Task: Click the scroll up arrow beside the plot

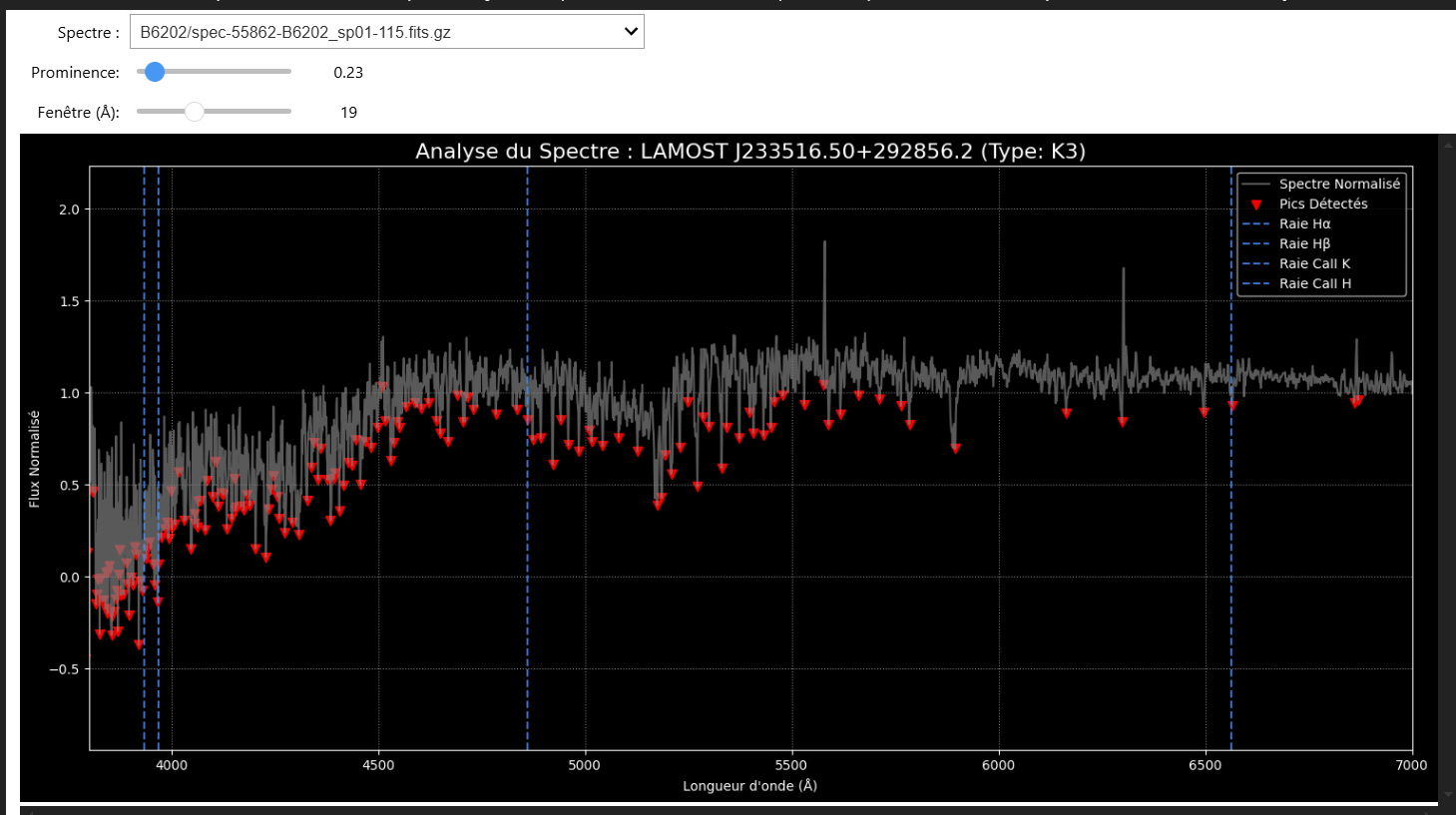Action: point(1447,145)
